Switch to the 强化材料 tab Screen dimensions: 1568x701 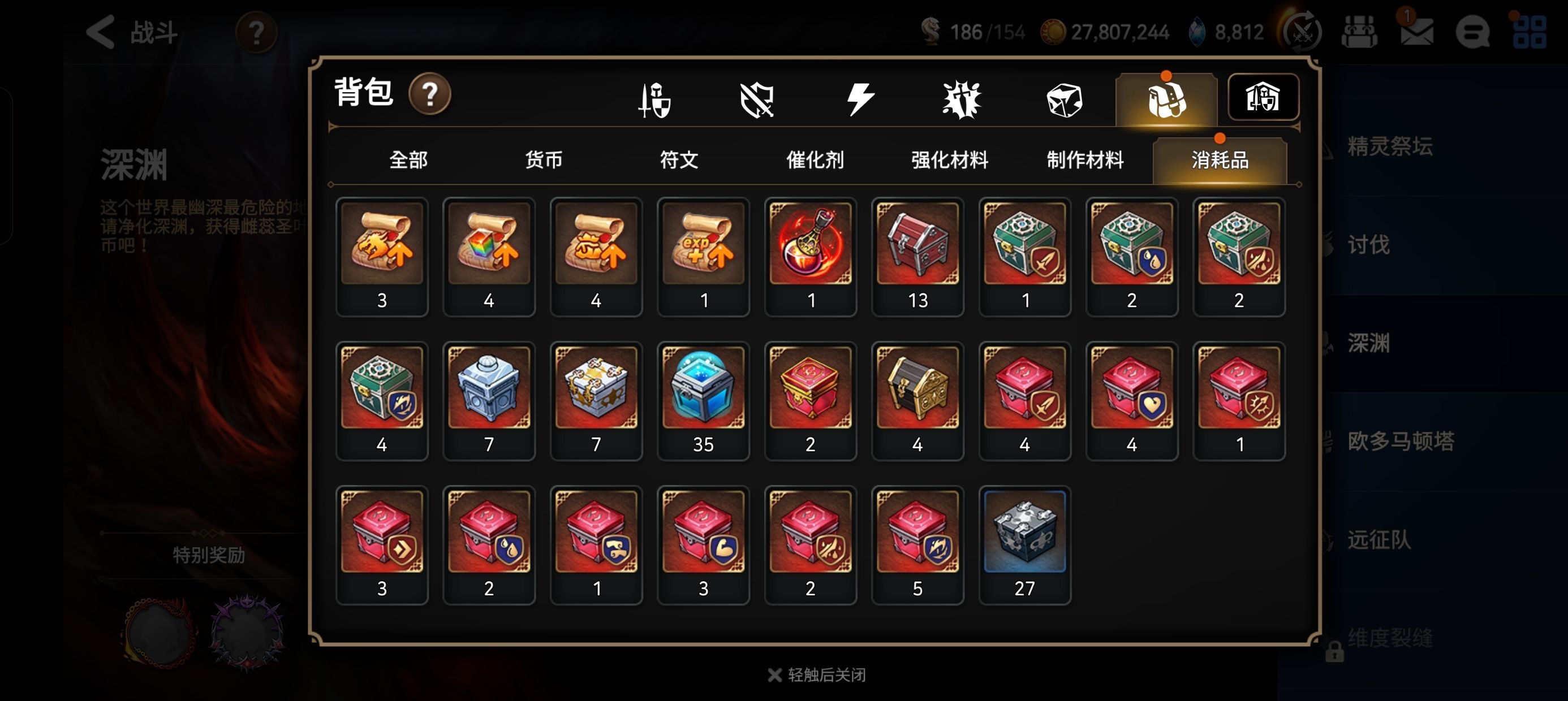(x=950, y=160)
